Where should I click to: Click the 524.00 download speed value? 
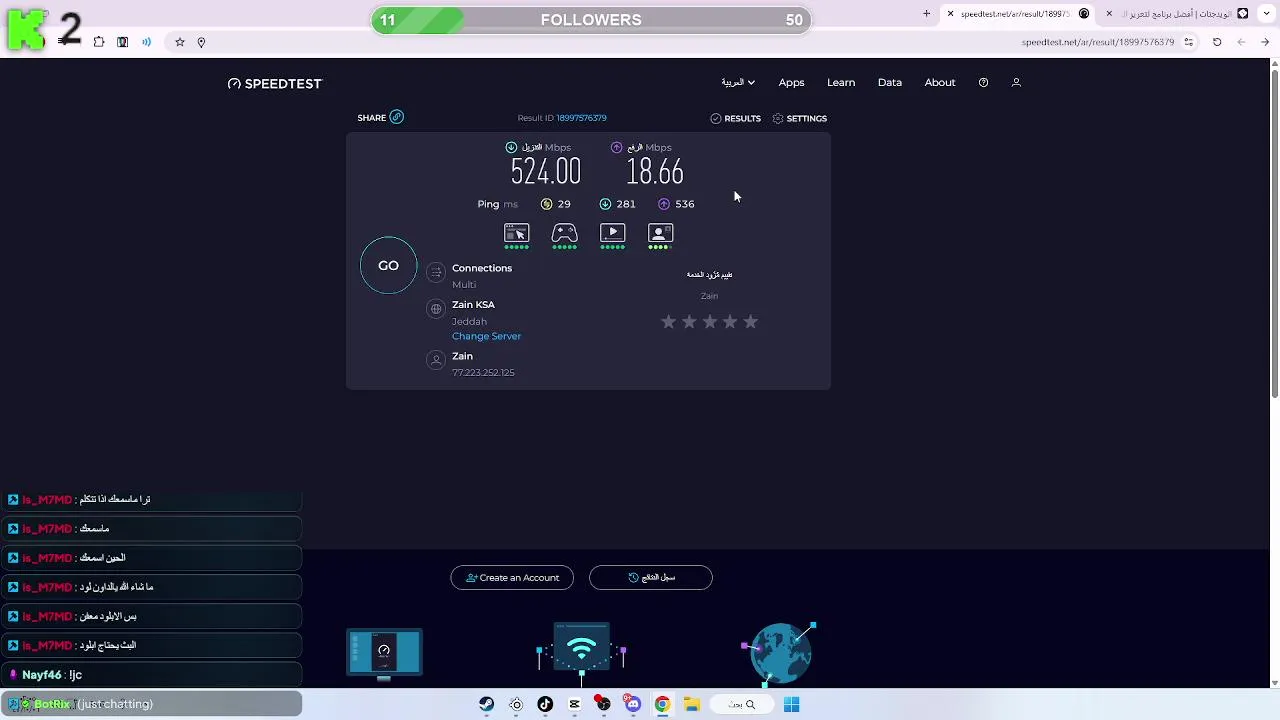pyautogui.click(x=545, y=173)
